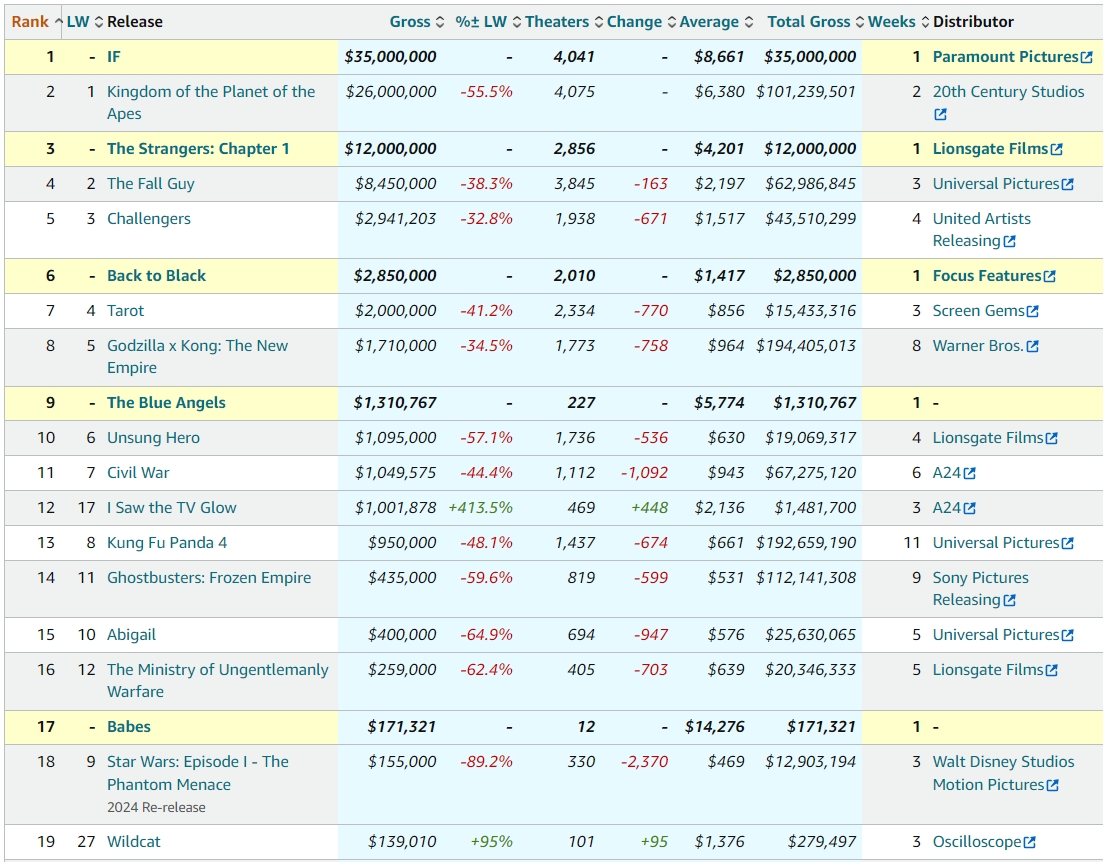The width and height of the screenshot is (1107, 862).
Task: Click Universal external icon in The Fall Guy row
Action: pos(1067,184)
